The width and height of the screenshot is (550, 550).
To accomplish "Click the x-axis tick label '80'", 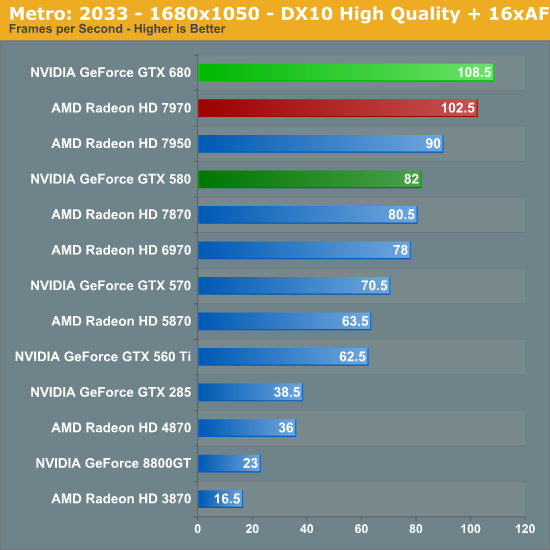I will [416, 529].
